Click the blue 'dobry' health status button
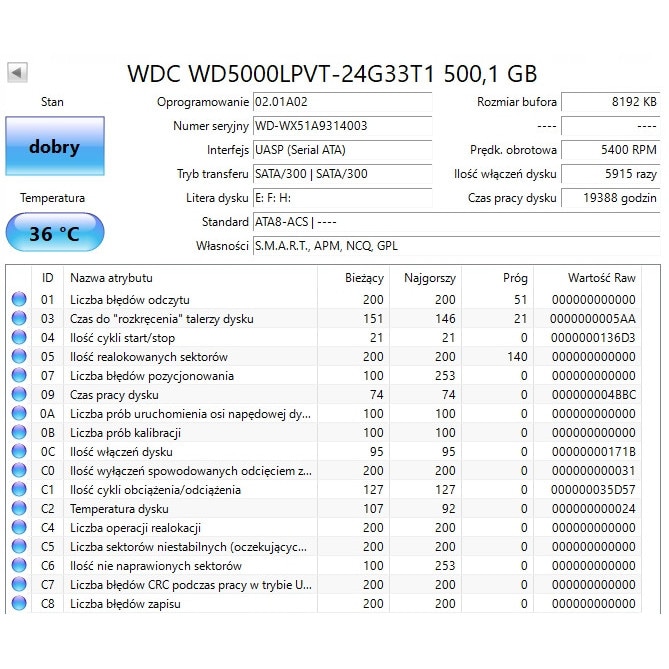The width and height of the screenshot is (669, 669). click(x=54, y=147)
